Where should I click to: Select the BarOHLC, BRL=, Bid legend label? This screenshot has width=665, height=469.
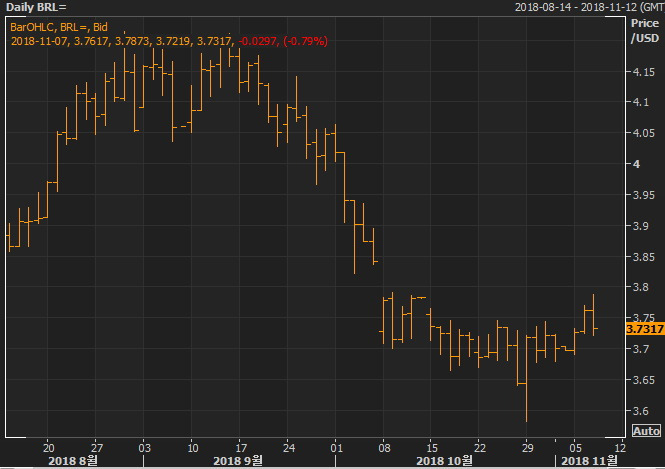click(59, 27)
